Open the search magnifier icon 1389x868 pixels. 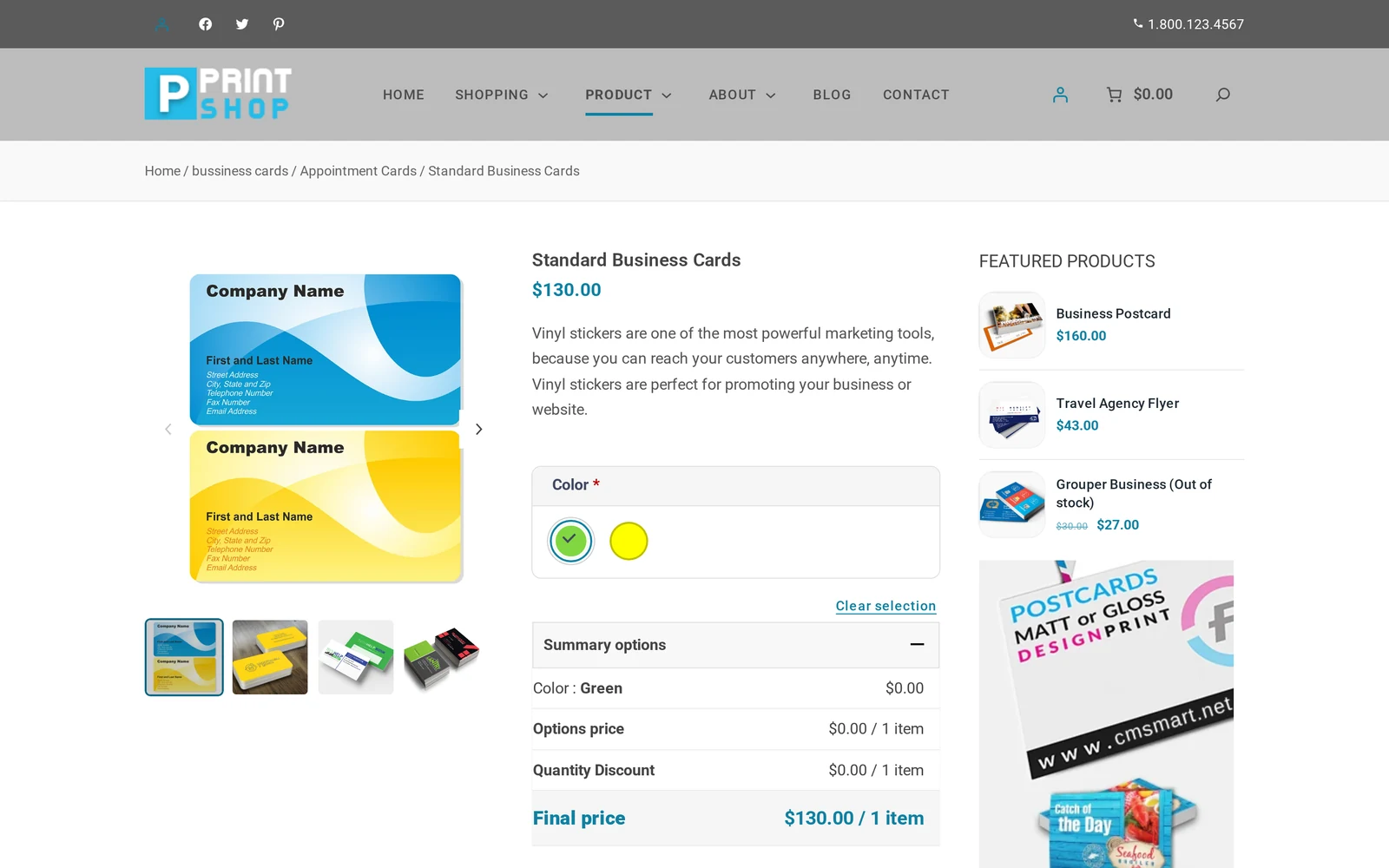click(x=1222, y=95)
